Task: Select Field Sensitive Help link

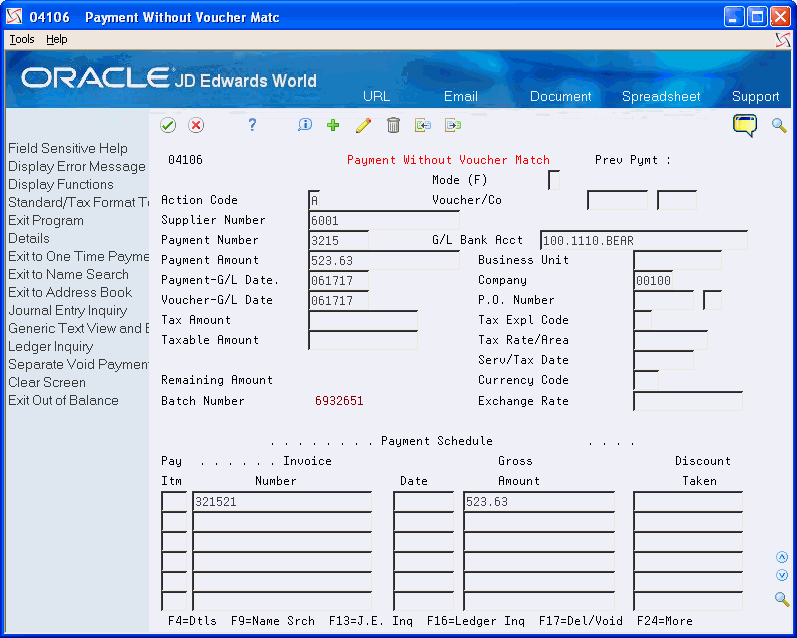Action: coord(68,148)
